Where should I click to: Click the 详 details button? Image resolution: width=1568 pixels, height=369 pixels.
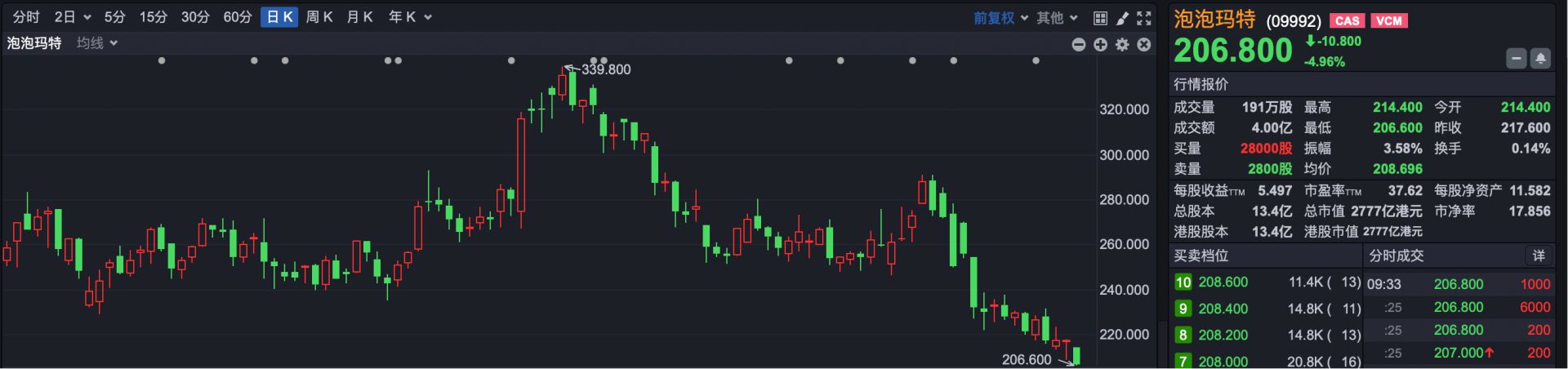[1539, 256]
